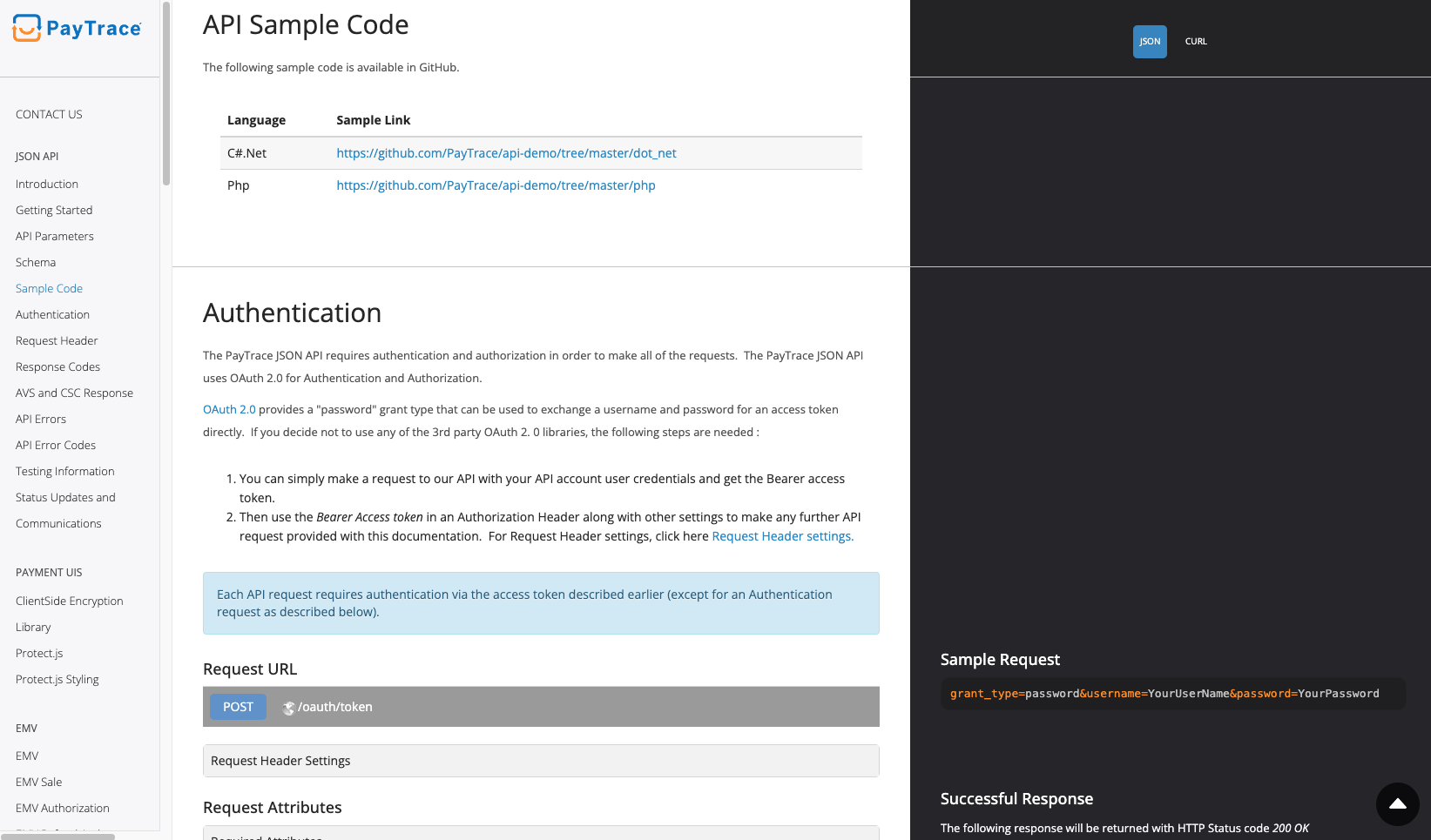The height and width of the screenshot is (840, 1431).
Task: Switch to the CURL tab
Action: (x=1195, y=41)
